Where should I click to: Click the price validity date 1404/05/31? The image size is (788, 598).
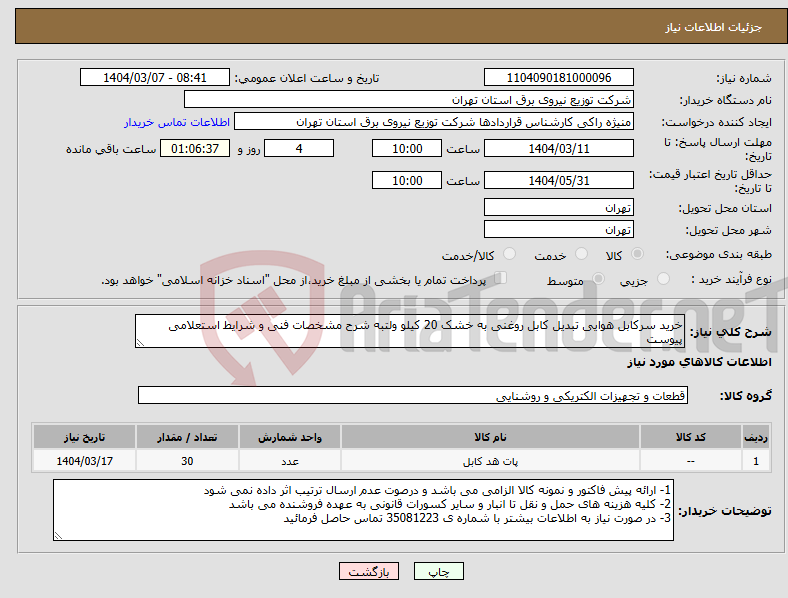pos(558,180)
